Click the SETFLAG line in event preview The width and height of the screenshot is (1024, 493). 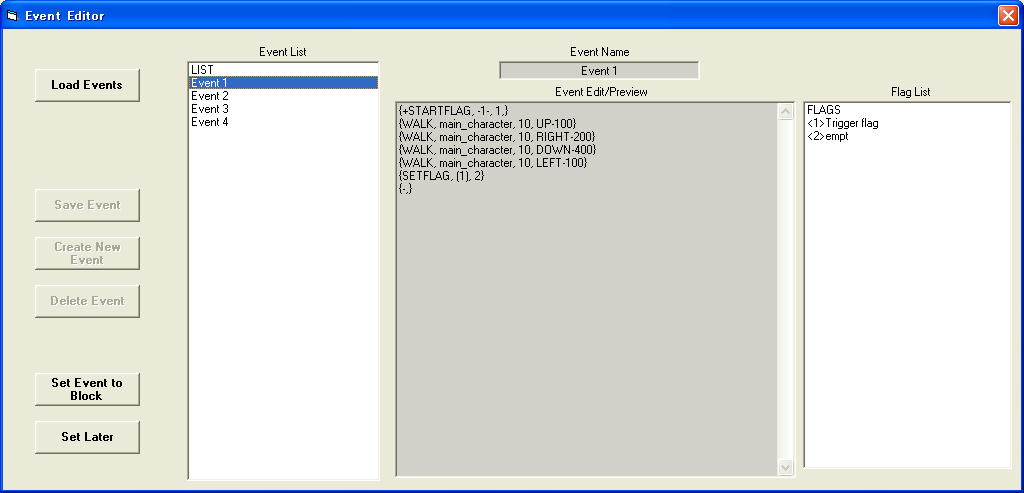pyautogui.click(x=444, y=175)
